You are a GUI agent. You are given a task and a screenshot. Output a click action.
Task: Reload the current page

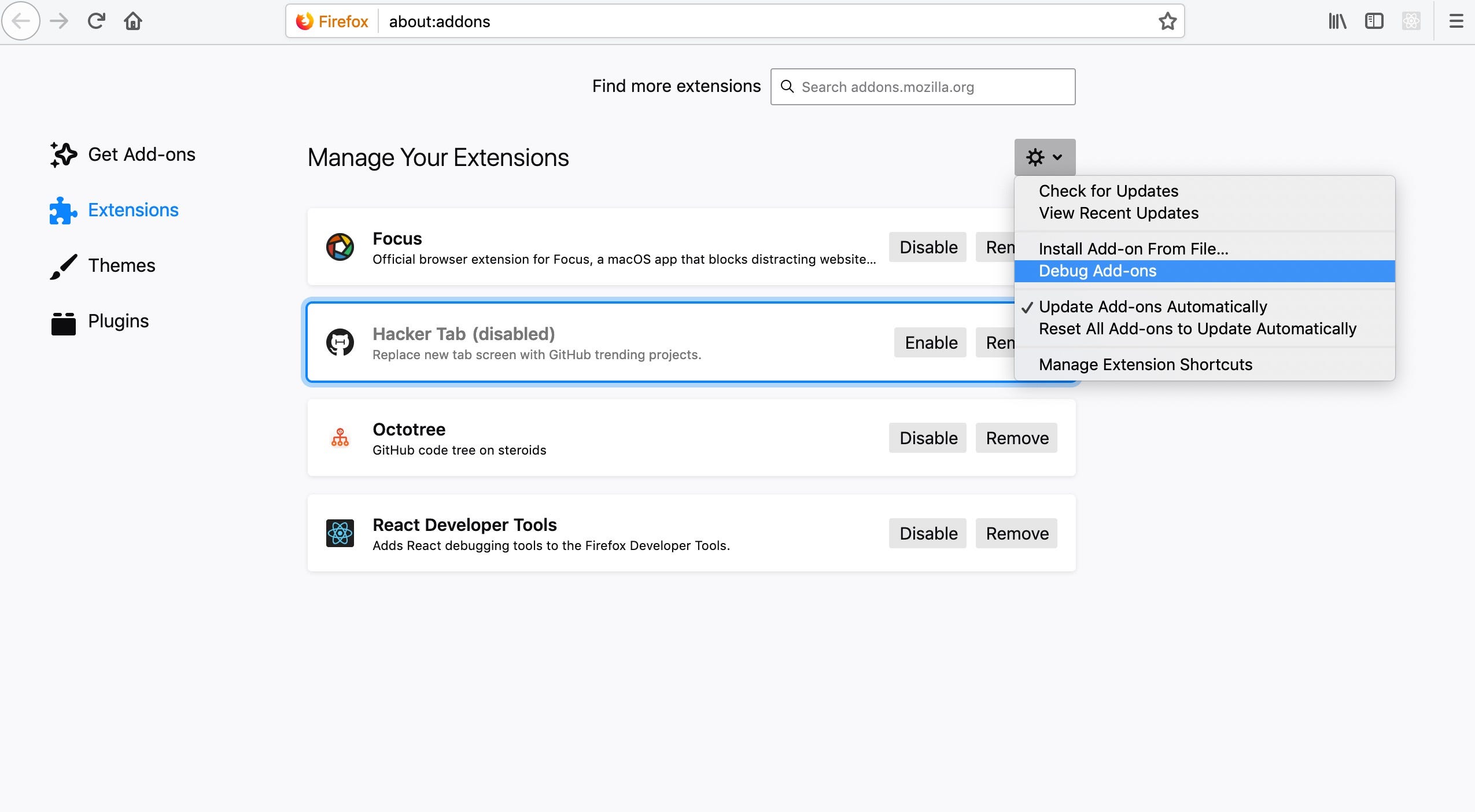96,21
